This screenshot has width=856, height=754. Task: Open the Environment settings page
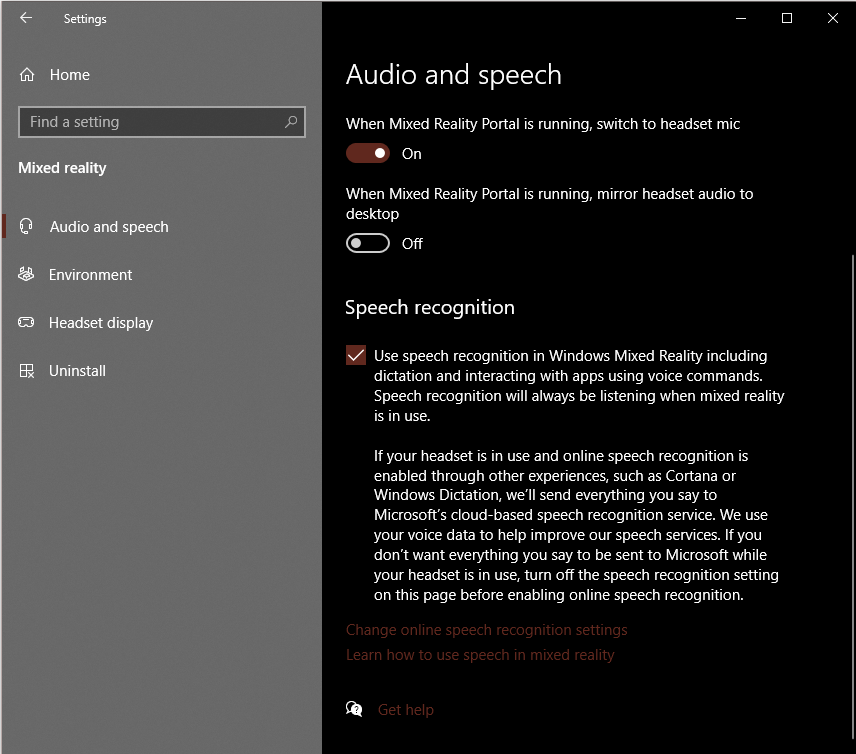(91, 275)
